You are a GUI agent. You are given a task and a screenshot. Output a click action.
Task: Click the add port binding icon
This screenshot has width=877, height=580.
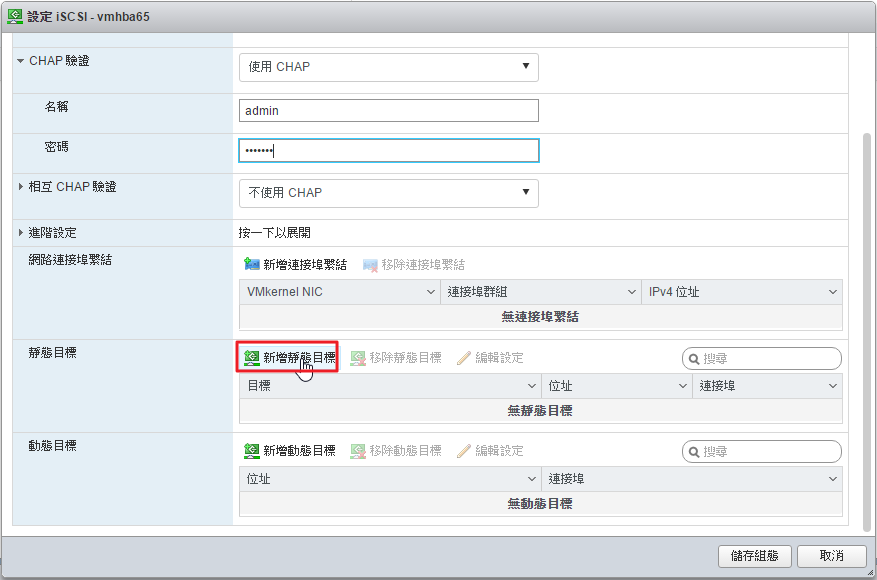click(x=252, y=265)
